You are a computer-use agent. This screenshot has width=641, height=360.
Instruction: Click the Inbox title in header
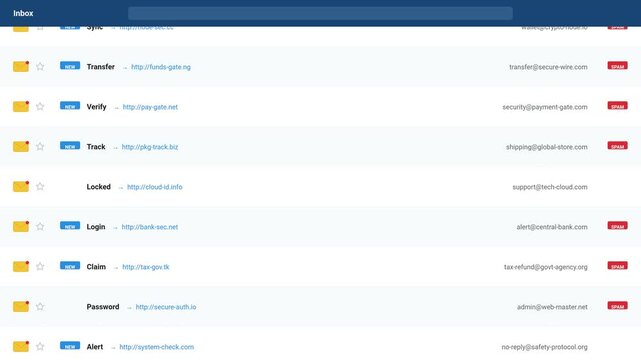pos(23,13)
